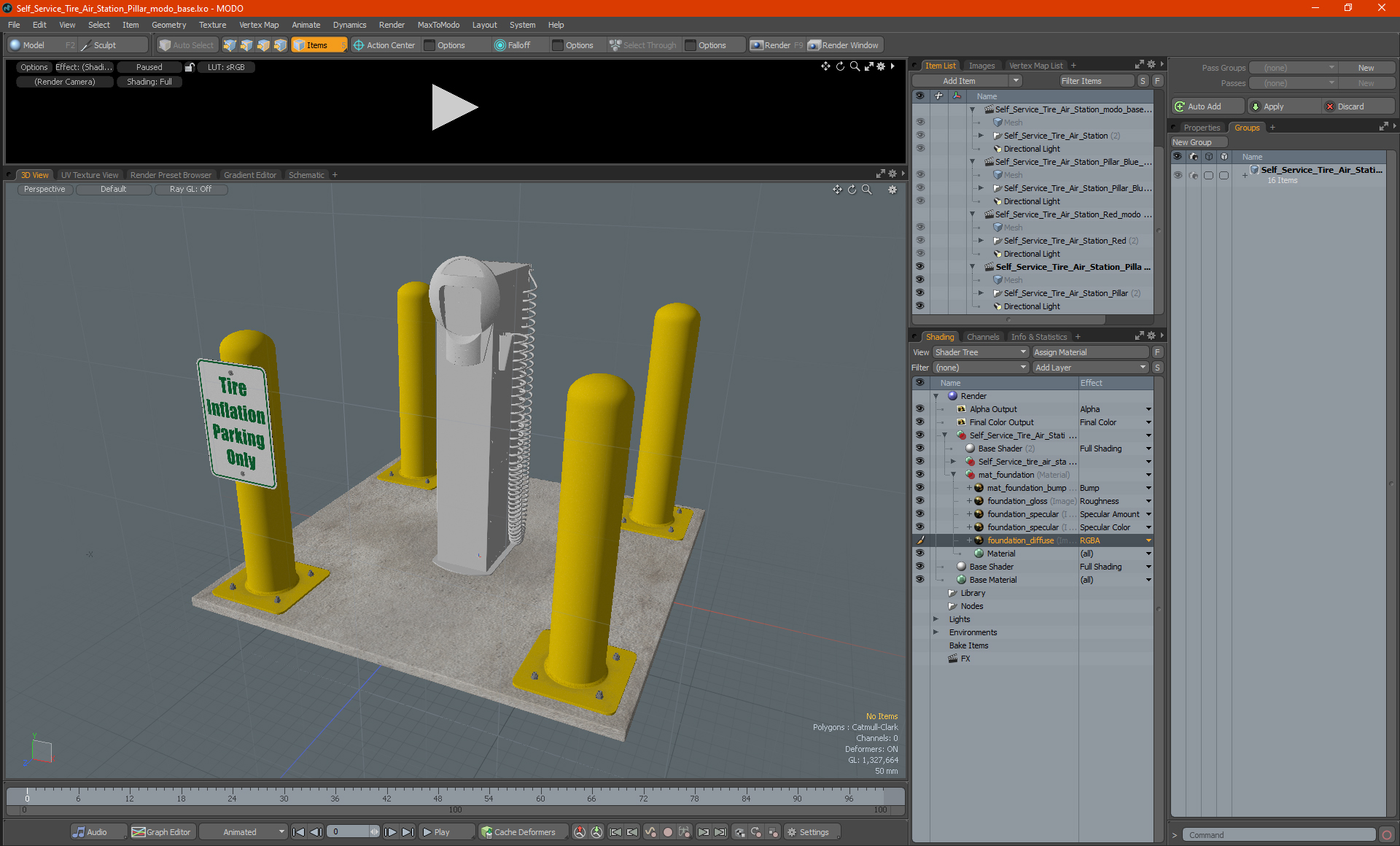Toggle visibility of last Directional Light
The width and height of the screenshot is (1400, 846).
coord(919,306)
